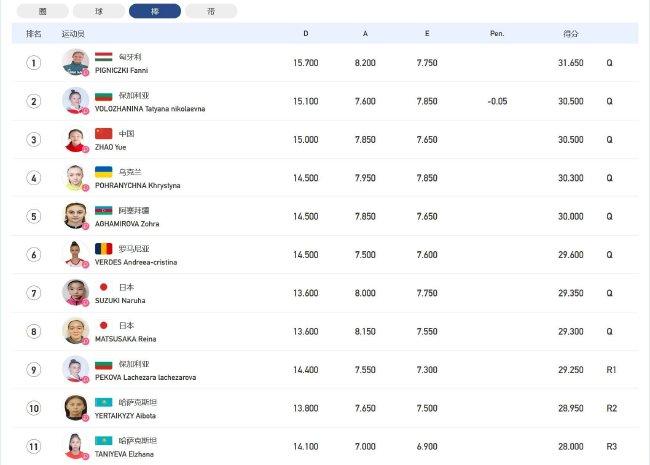Click the Hungary flag icon

tap(103, 57)
